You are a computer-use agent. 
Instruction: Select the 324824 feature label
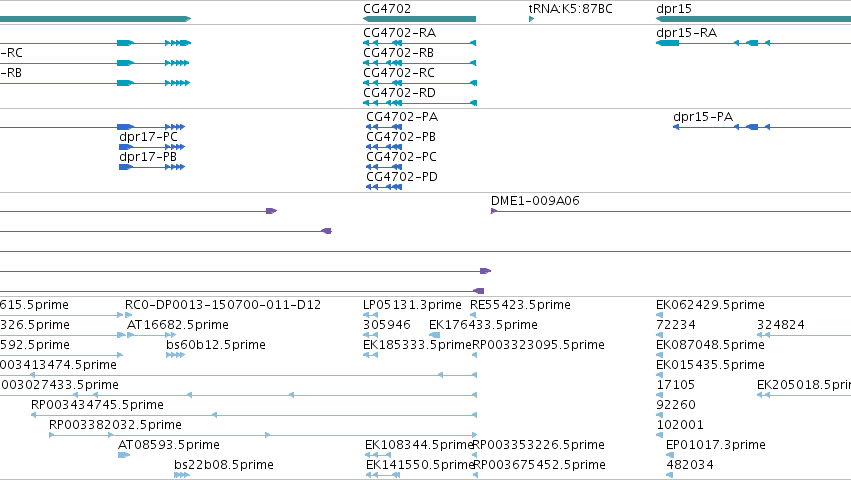(781, 325)
